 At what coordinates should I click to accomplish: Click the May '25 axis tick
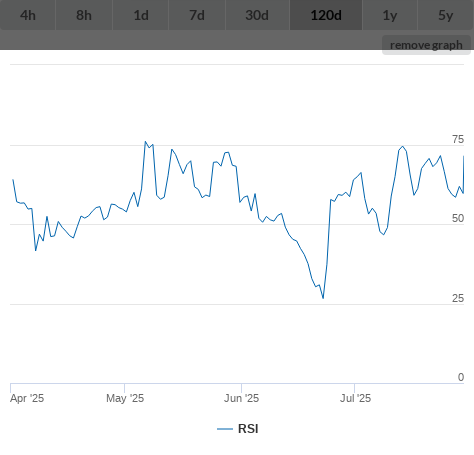pos(124,388)
